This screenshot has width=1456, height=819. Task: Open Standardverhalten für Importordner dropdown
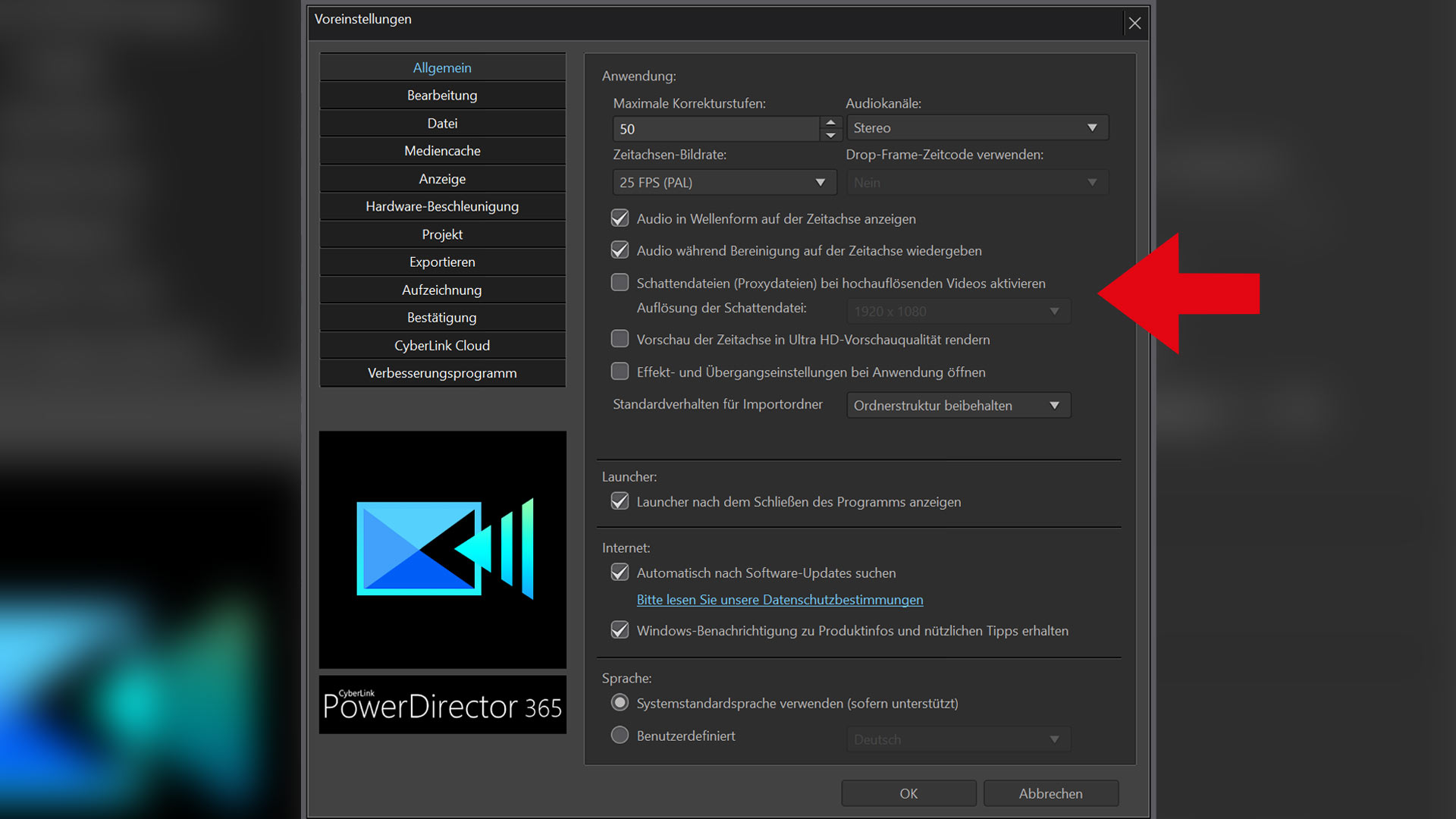pyautogui.click(x=958, y=405)
